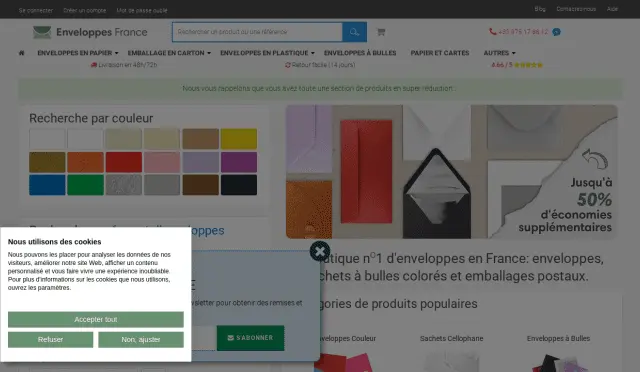Open Contactez-nous link

576,9
